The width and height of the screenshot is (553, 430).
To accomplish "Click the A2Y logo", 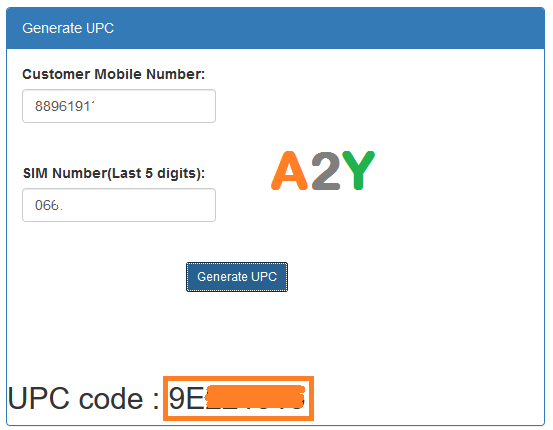I will pos(323,171).
